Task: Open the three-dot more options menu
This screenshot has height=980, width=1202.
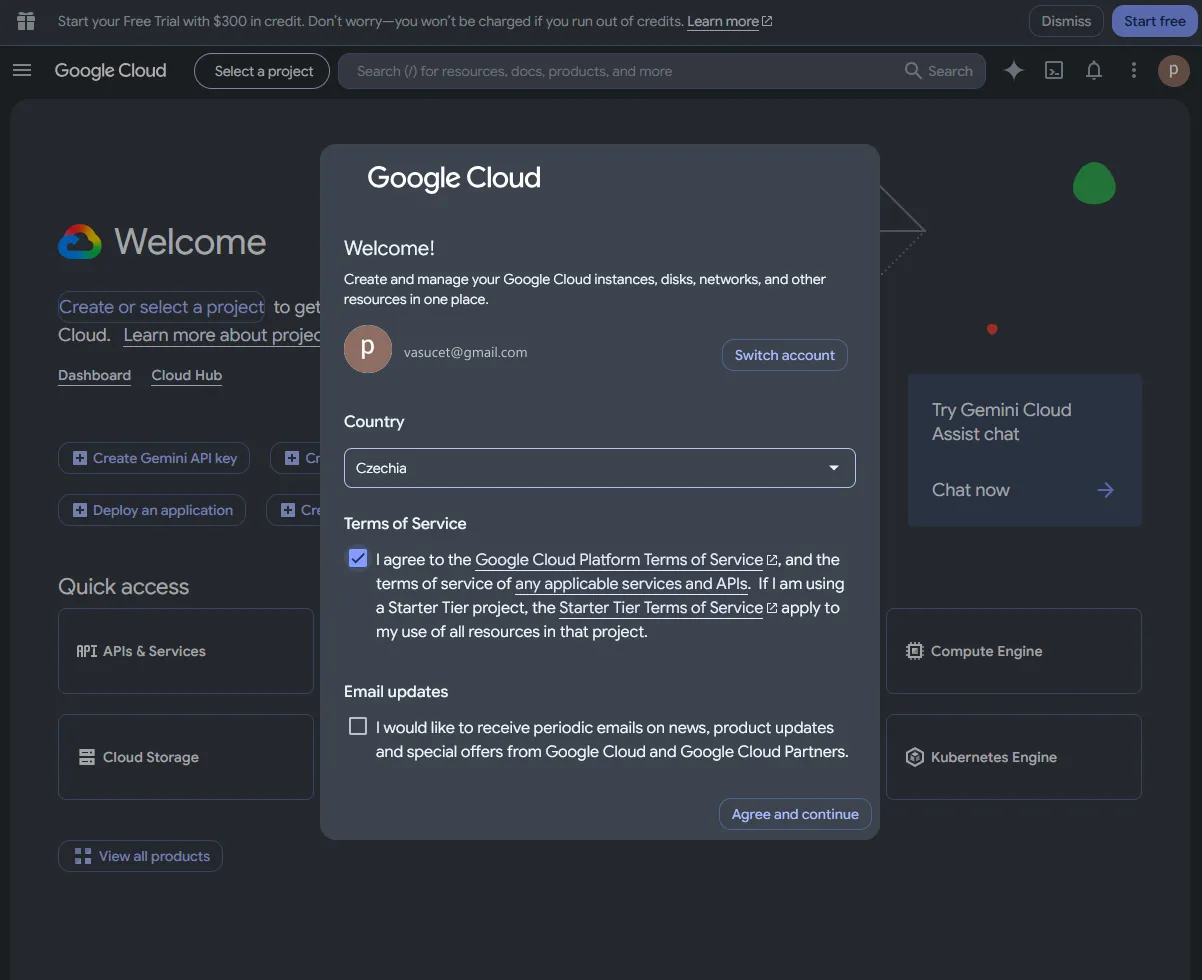Action: coord(1133,70)
